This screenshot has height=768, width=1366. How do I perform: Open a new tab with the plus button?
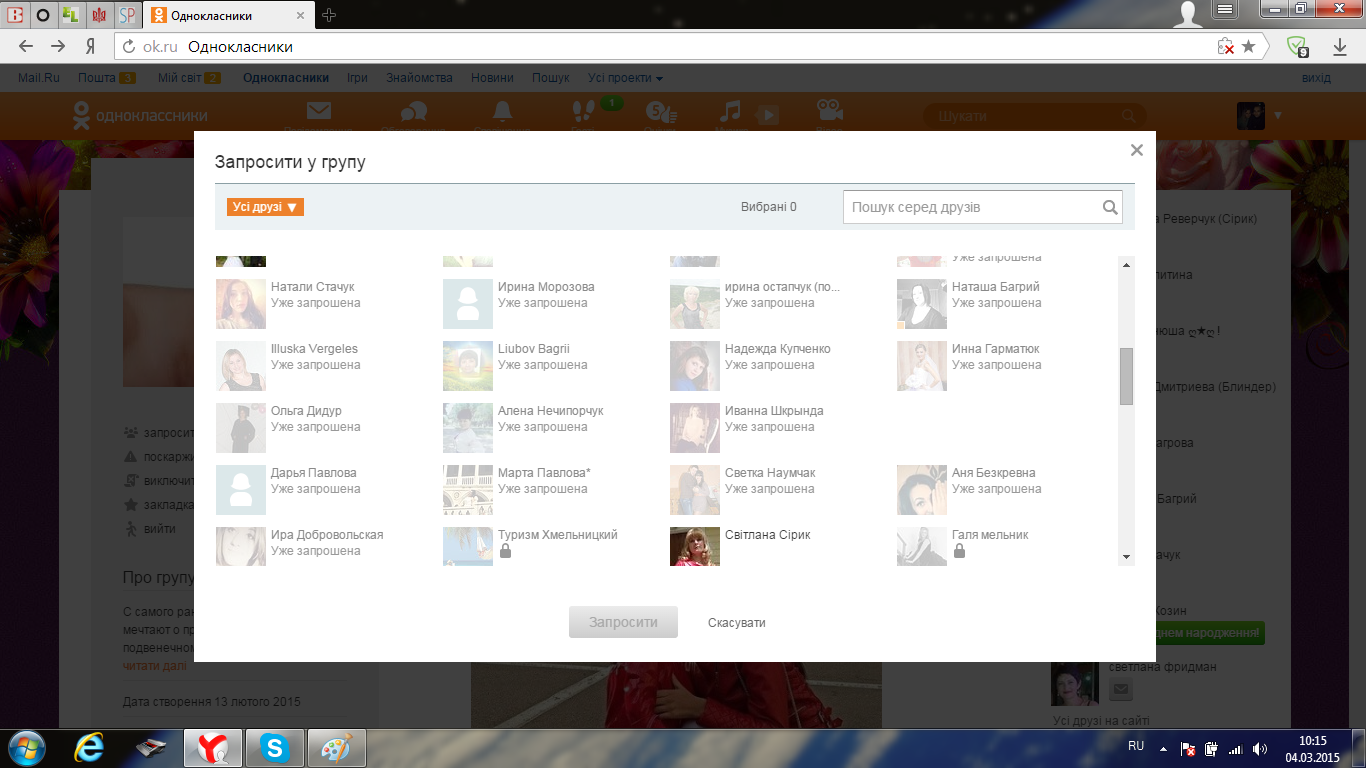coord(329,15)
